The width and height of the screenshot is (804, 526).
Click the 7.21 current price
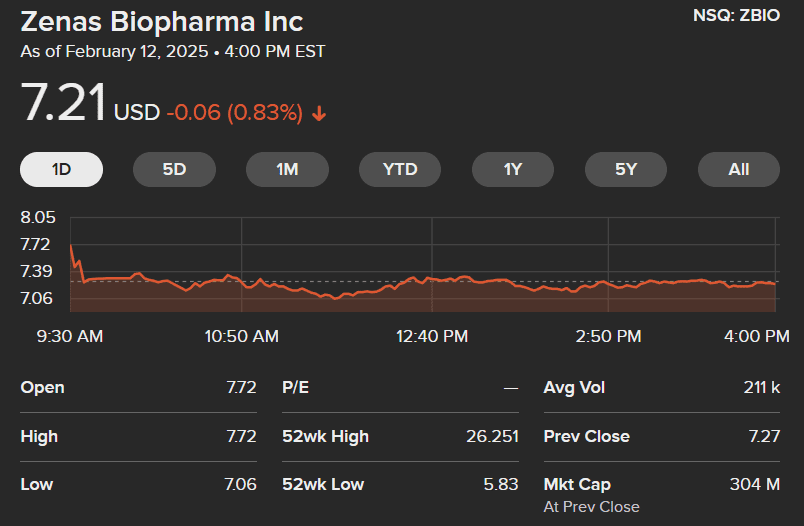click(x=63, y=105)
